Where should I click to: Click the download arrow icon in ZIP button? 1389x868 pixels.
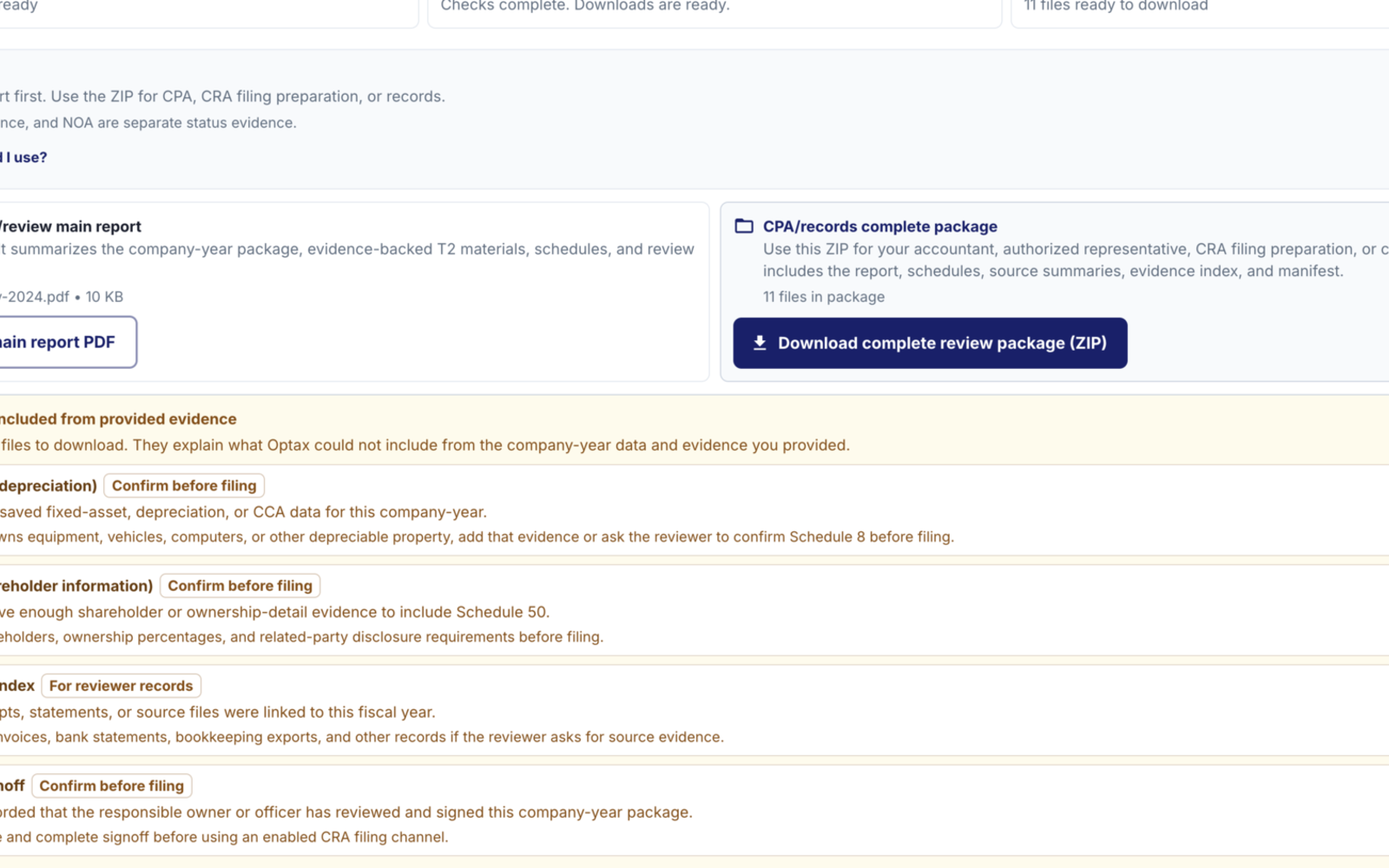tap(760, 343)
